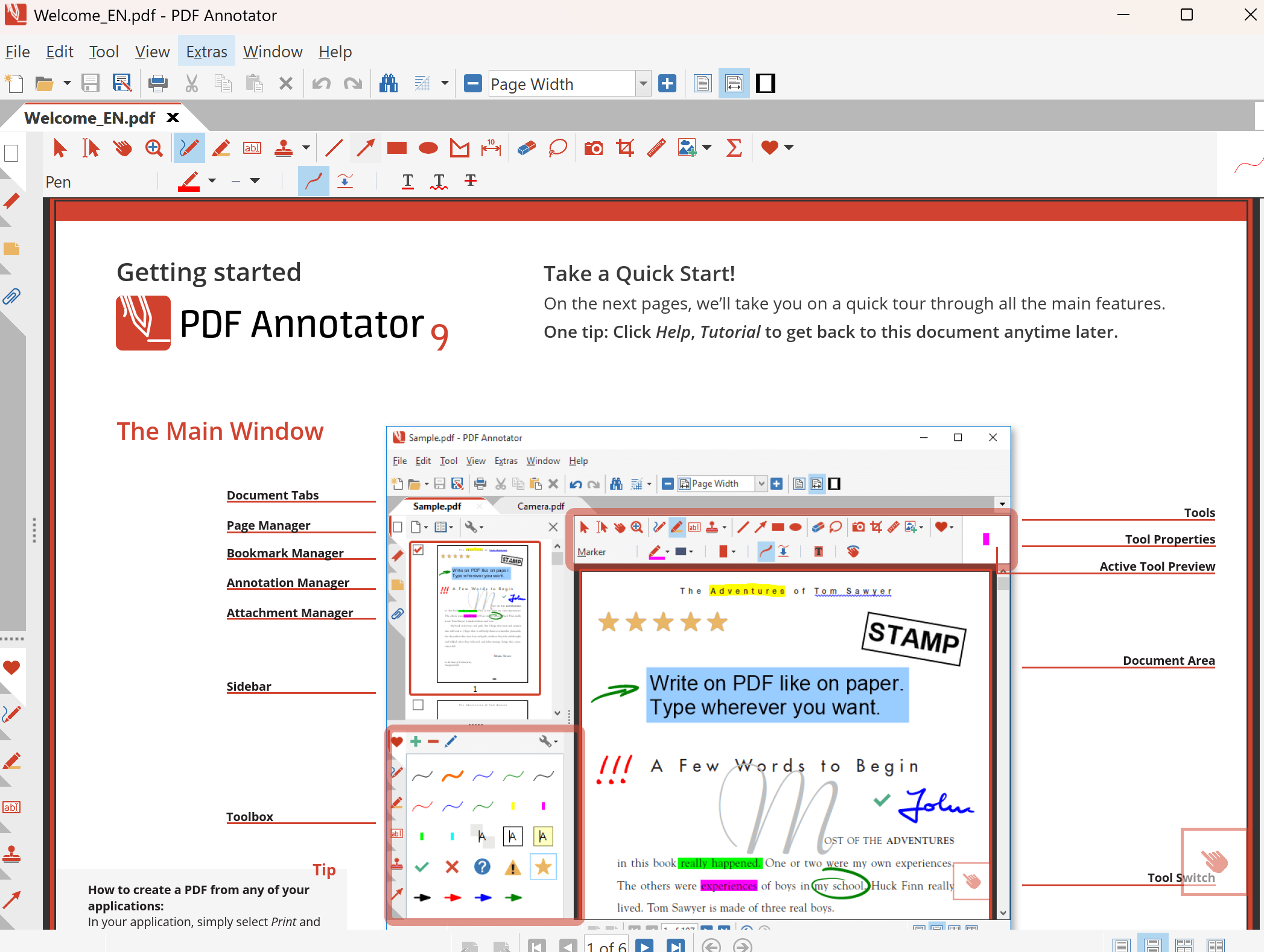Open the Attachment Manager paperclip in sidebar

(11, 296)
